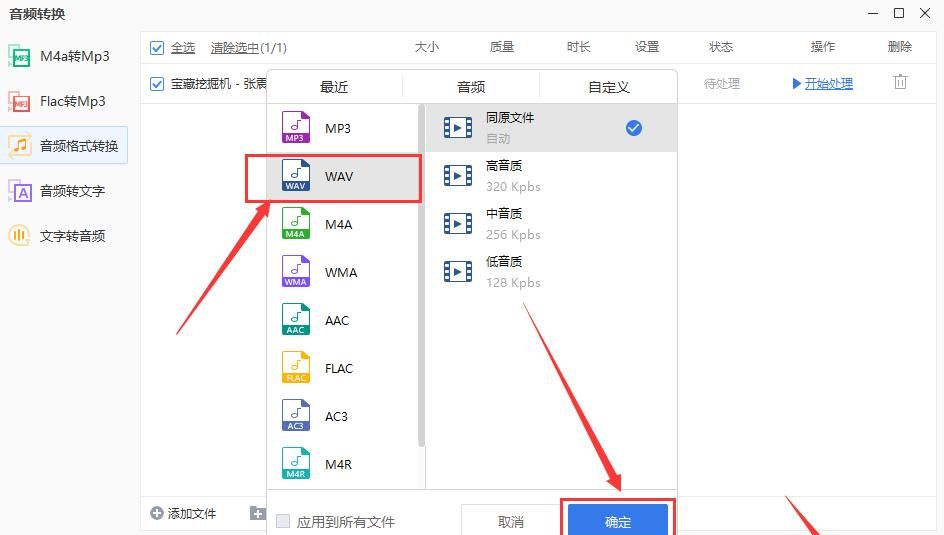
Task: Click the 时长 column header
Action: point(579,47)
